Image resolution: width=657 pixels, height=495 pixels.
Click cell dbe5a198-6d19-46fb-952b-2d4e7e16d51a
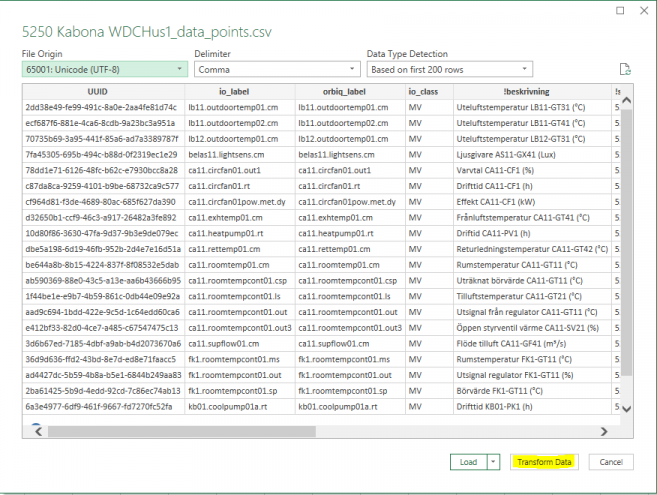[103, 249]
